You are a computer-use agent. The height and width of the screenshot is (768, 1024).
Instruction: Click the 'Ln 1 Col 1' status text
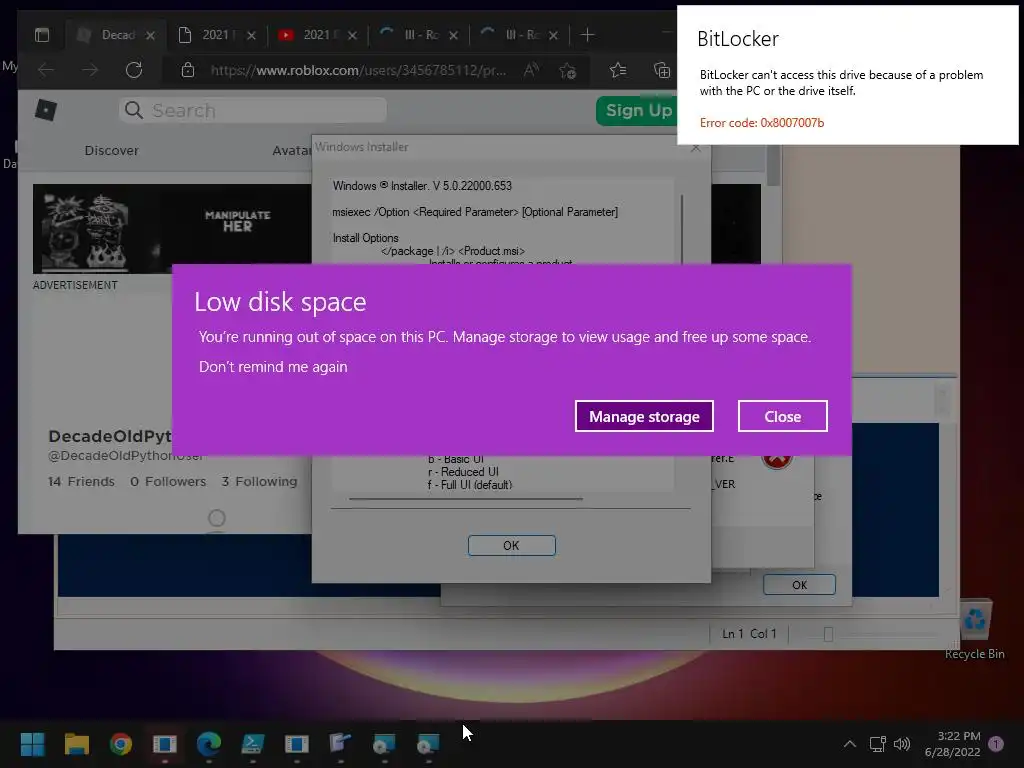[x=749, y=633]
